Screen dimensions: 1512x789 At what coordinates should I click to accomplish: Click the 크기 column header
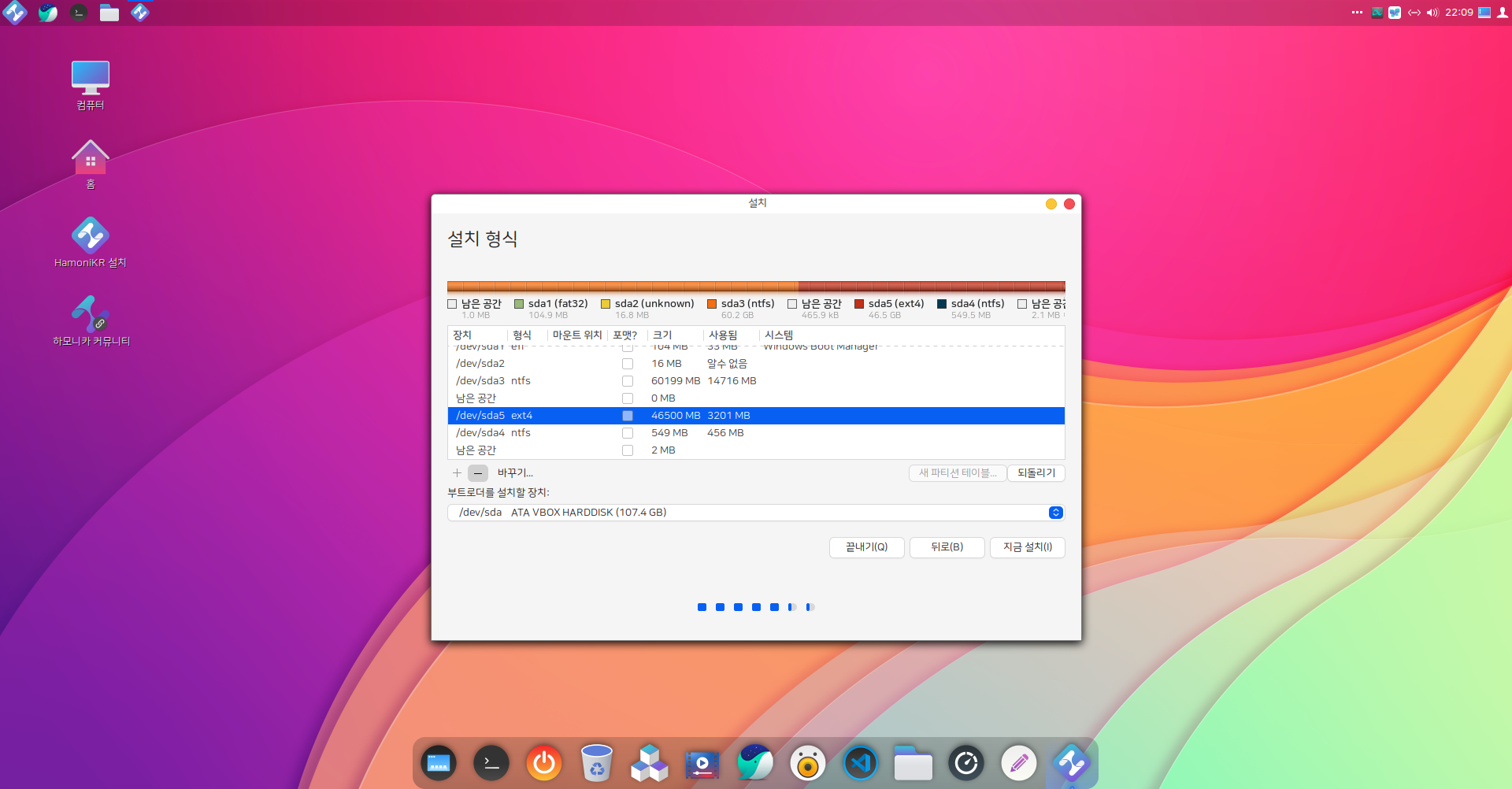662,335
